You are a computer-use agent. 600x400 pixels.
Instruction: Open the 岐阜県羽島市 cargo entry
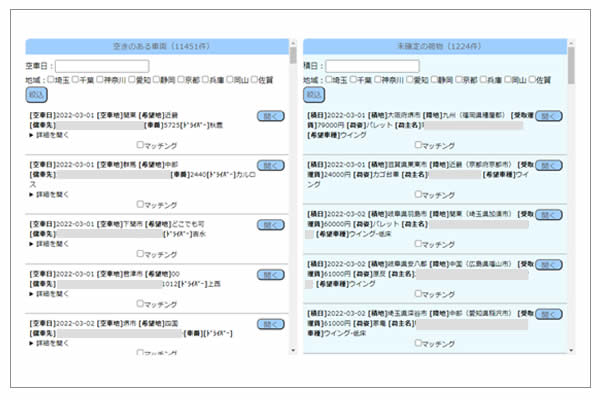(x=549, y=215)
